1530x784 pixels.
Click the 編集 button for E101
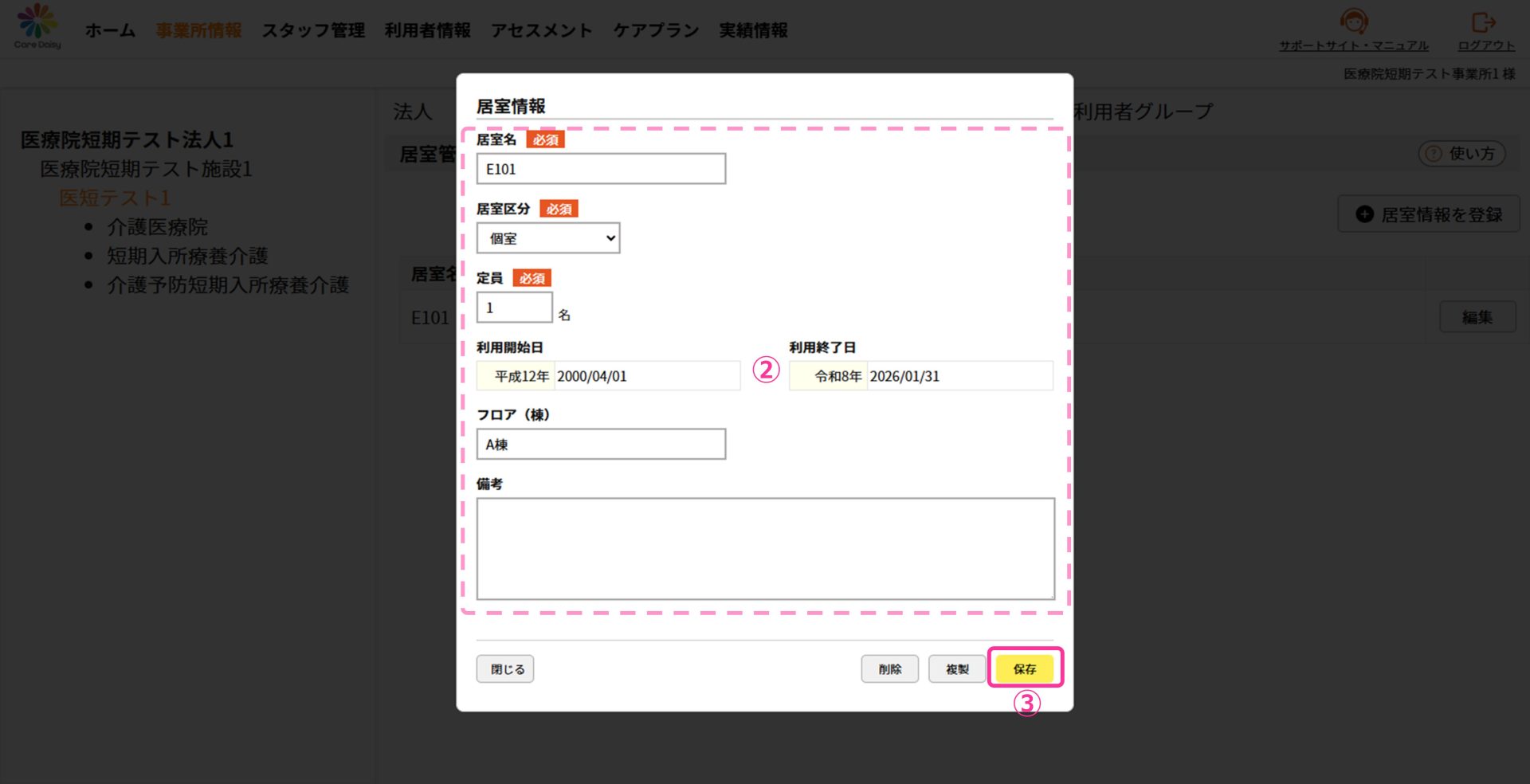pyautogui.click(x=1477, y=317)
